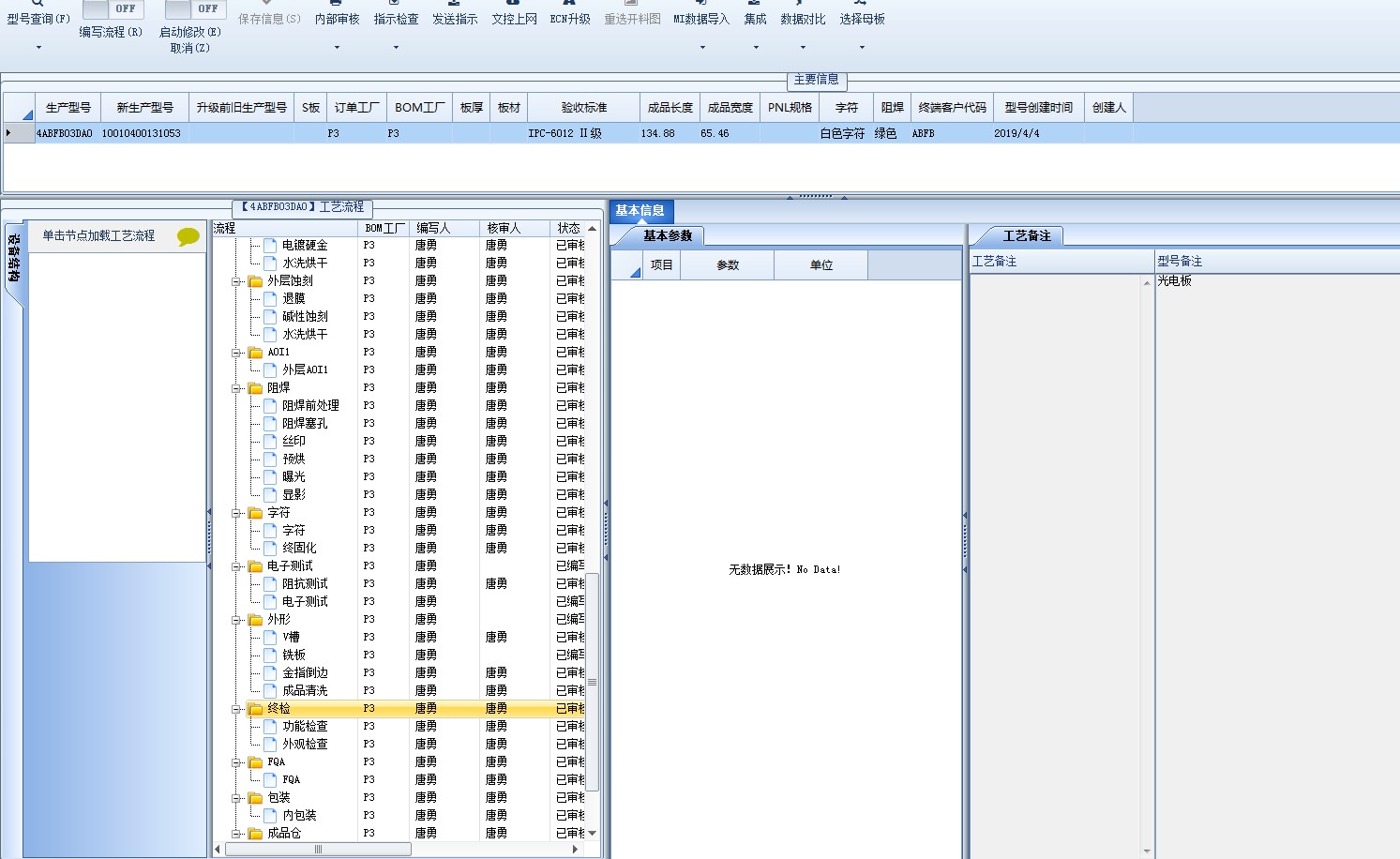The image size is (1400, 859).
Task: Collapse the FQA folder node
Action: (x=237, y=762)
